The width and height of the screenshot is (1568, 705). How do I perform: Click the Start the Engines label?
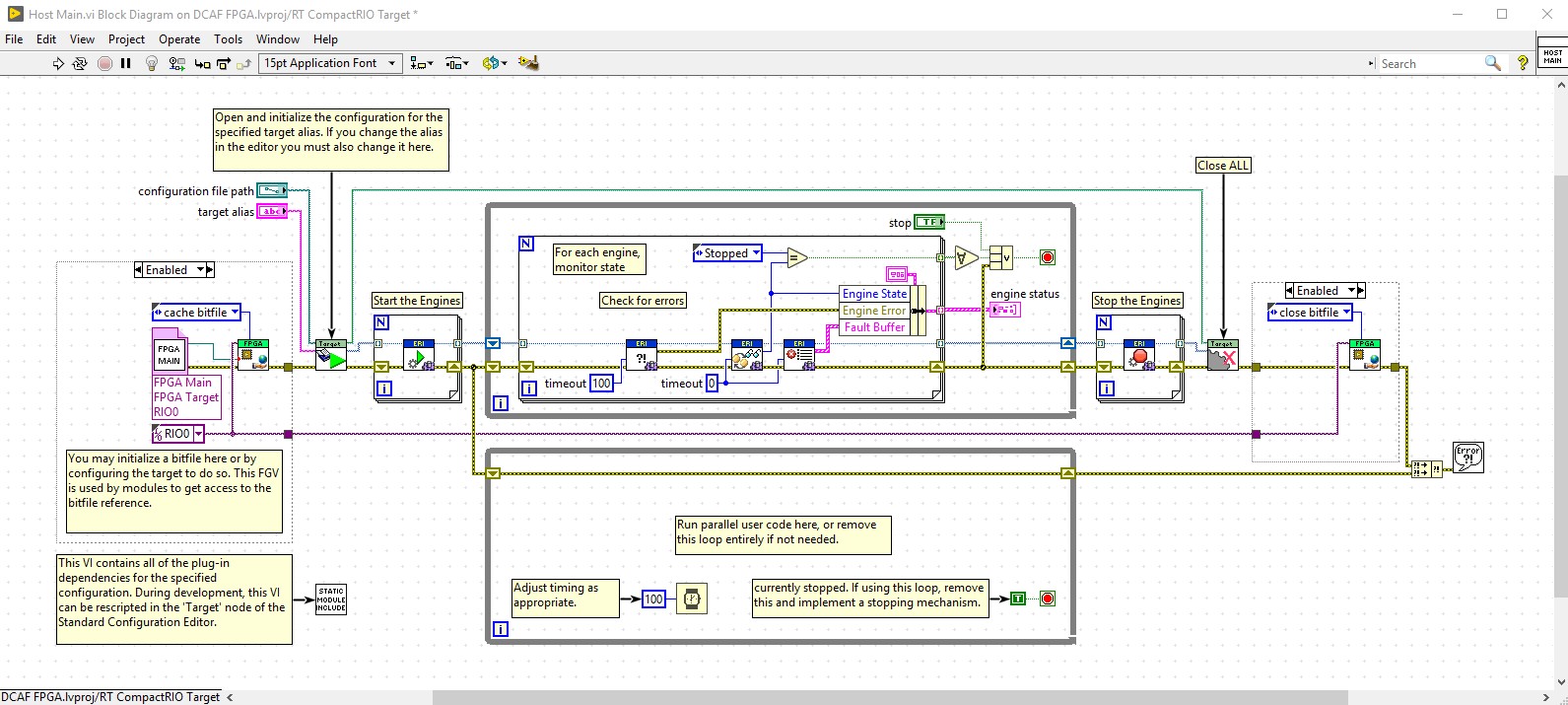click(417, 301)
